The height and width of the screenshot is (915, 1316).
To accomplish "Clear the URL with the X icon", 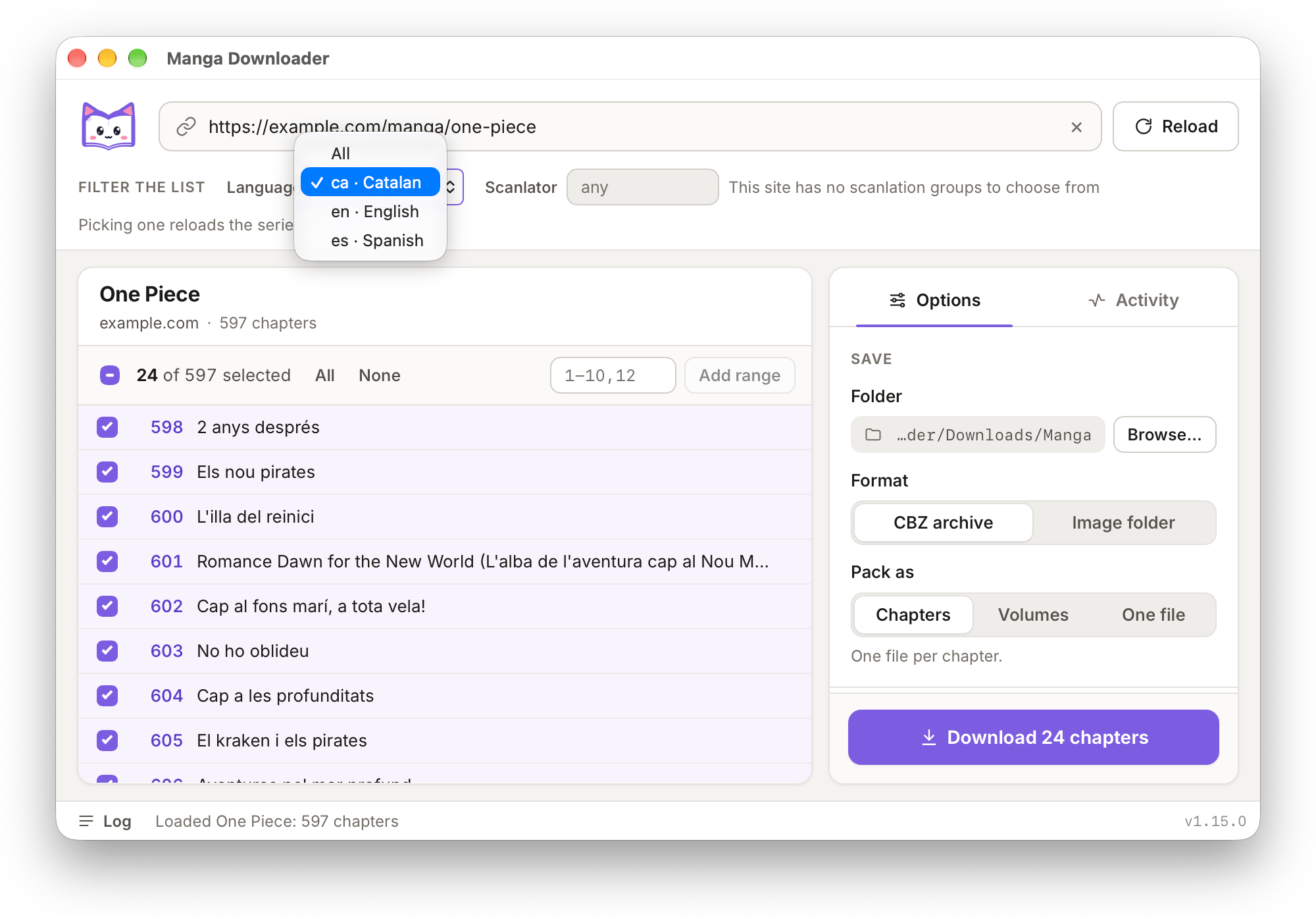I will pyautogui.click(x=1076, y=127).
